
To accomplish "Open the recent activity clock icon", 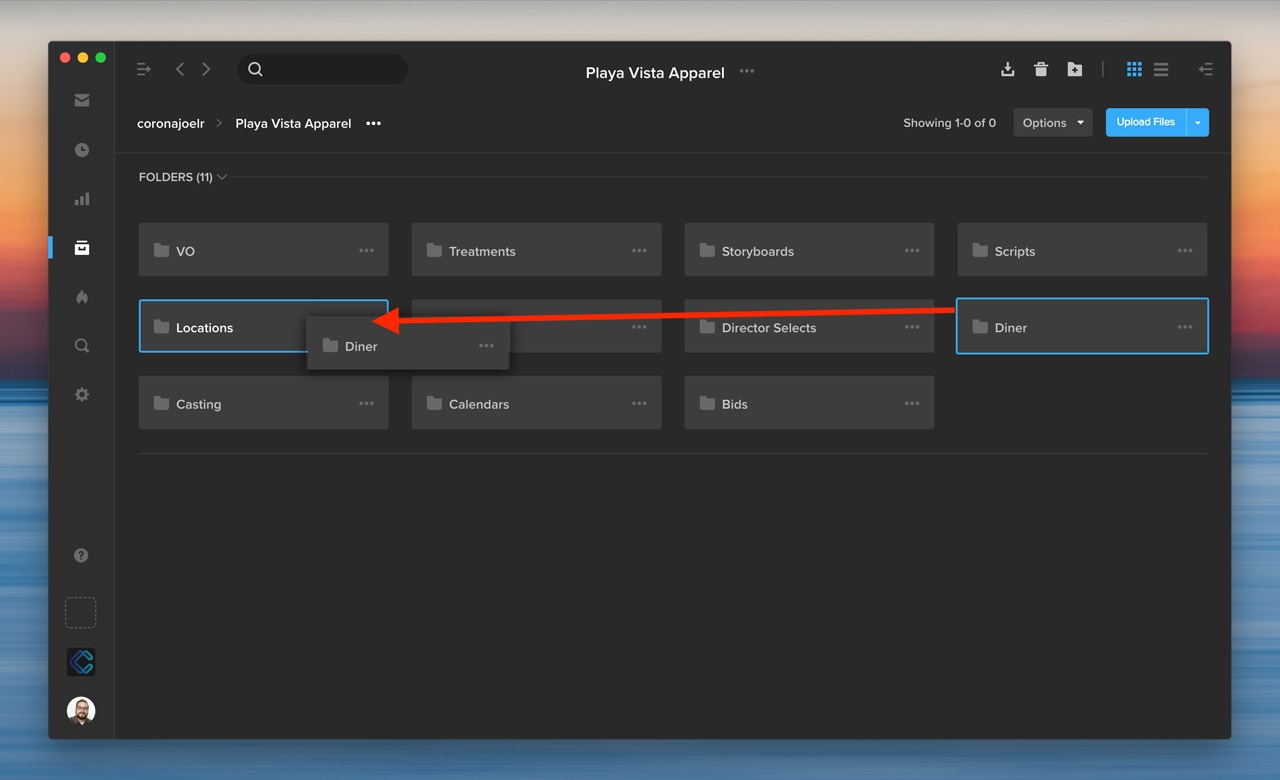I will pyautogui.click(x=82, y=150).
